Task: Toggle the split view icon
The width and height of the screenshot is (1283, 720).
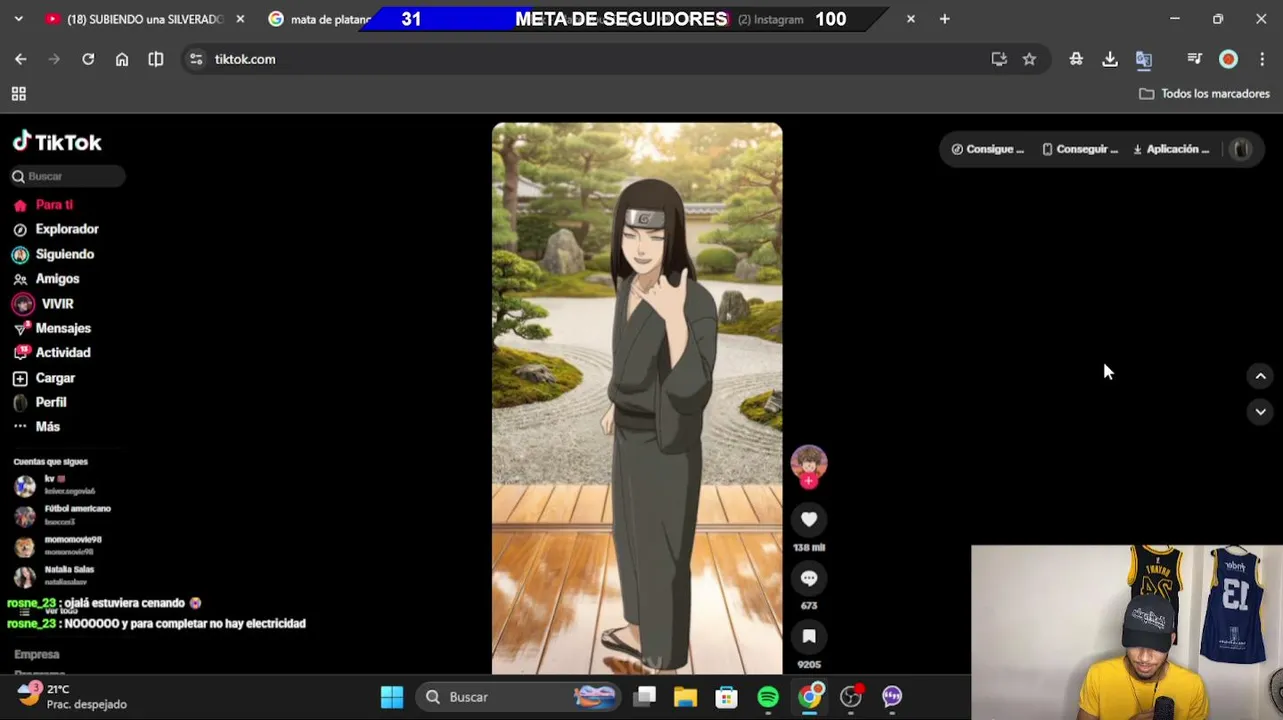Action: point(156,59)
